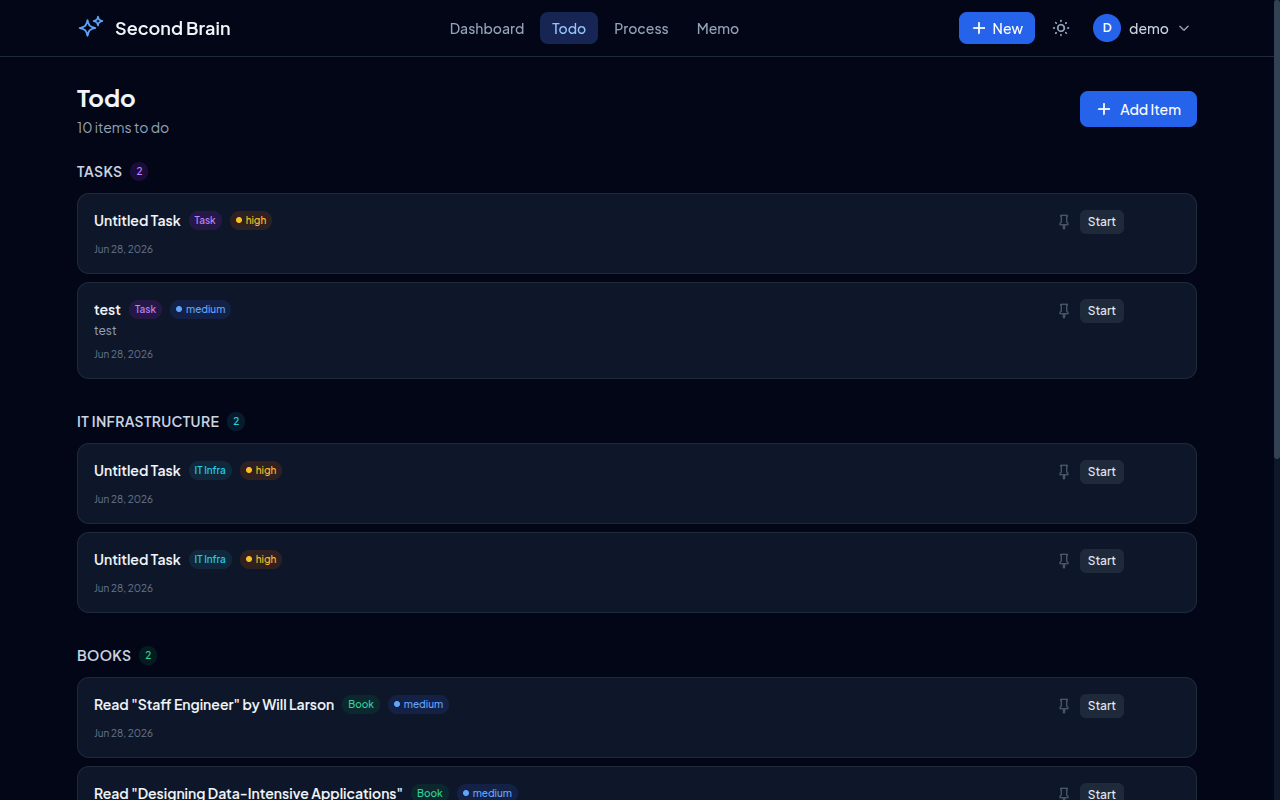Click the Book tag on Staff Engineer item
This screenshot has width=1280, height=800.
(361, 705)
